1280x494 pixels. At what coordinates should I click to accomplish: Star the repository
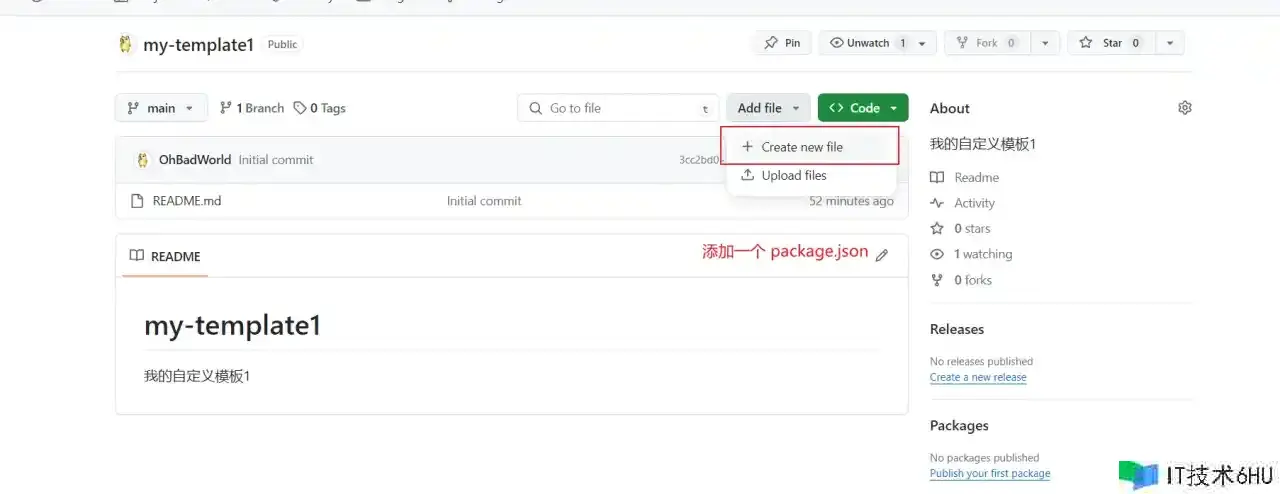pos(1110,43)
